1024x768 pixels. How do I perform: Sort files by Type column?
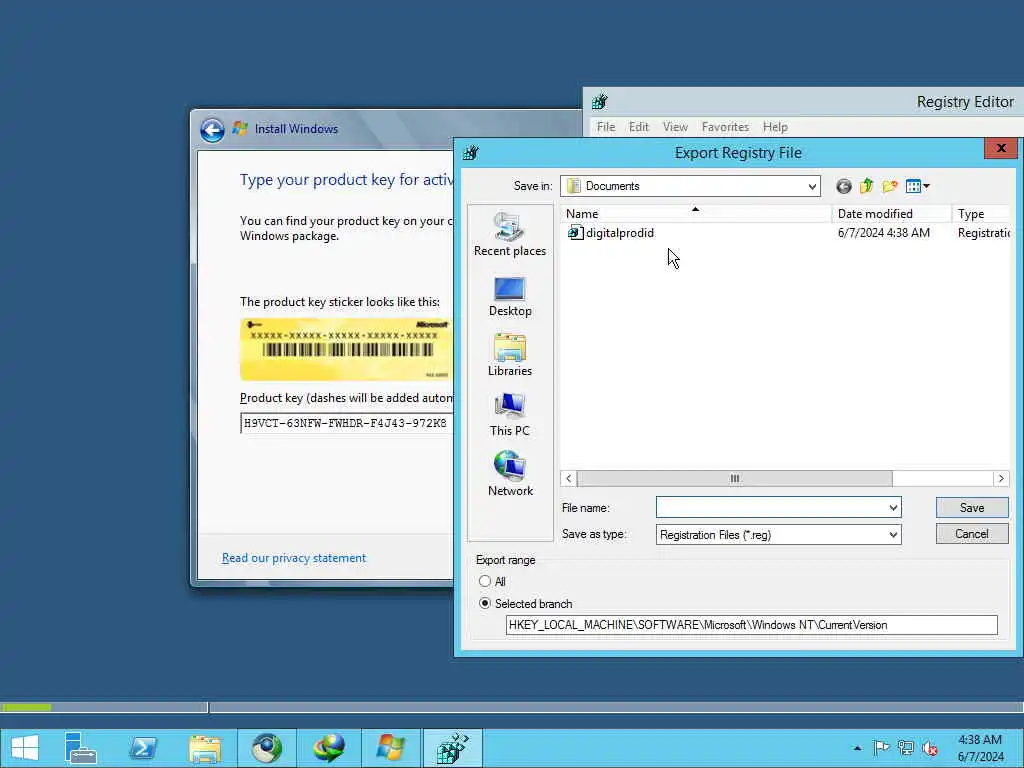click(981, 214)
